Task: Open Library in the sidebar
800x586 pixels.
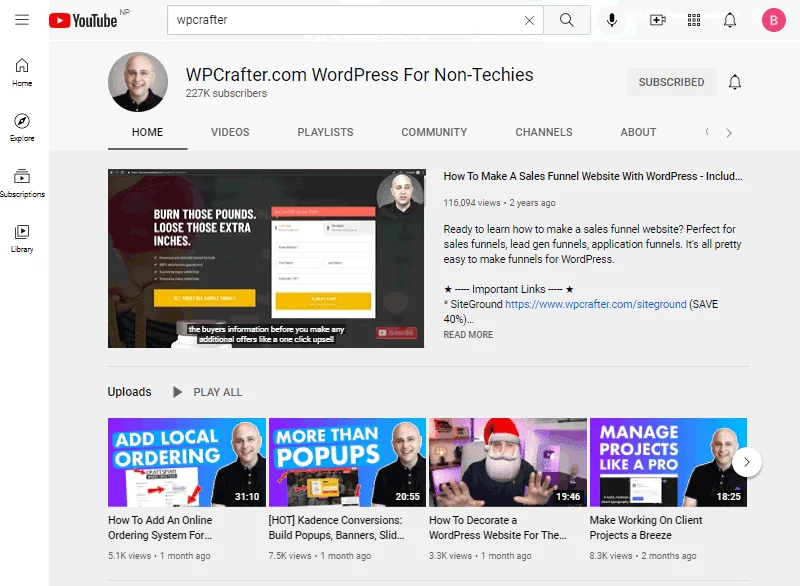Action: [22, 238]
